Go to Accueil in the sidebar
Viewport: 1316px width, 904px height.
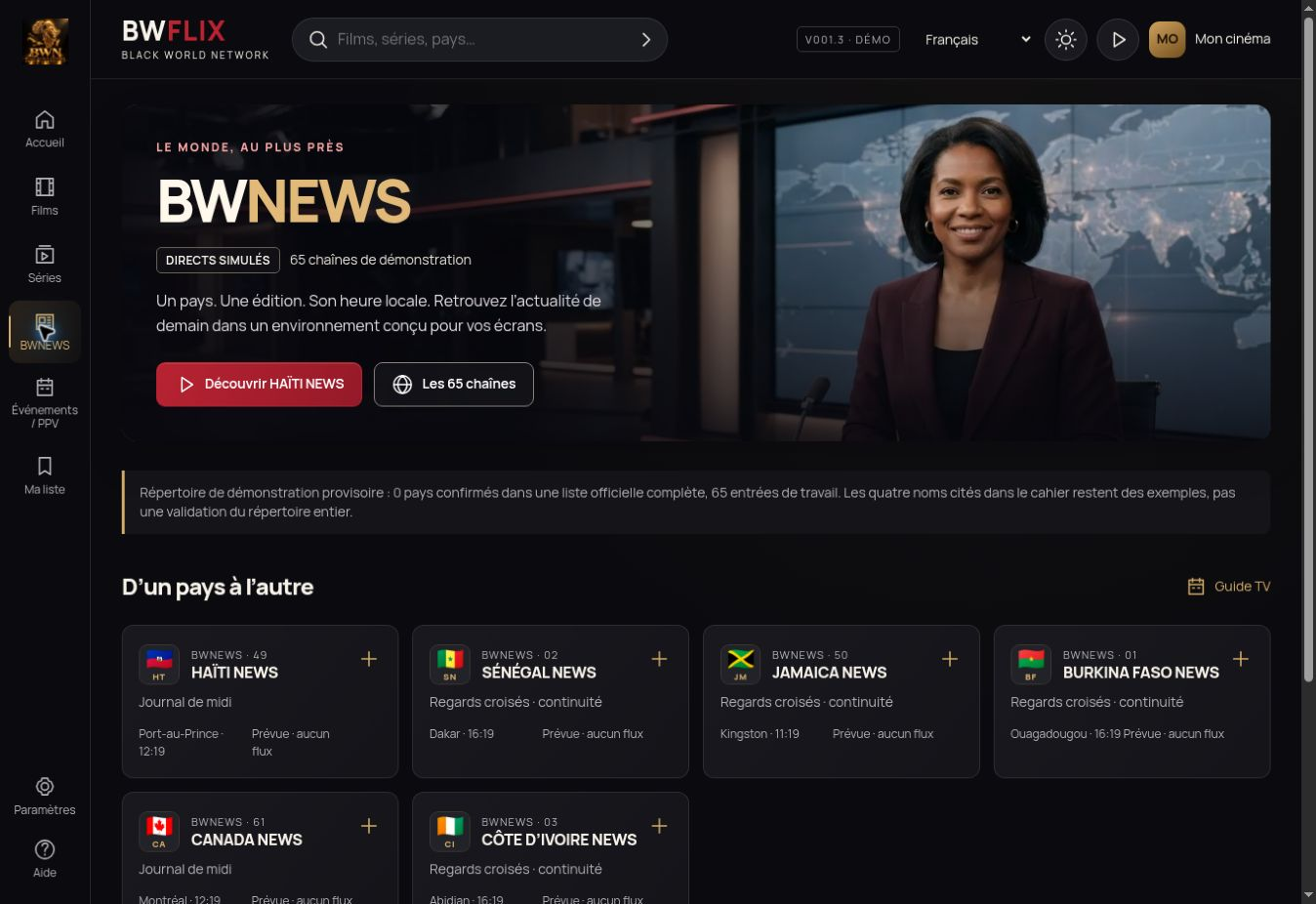tap(45, 130)
